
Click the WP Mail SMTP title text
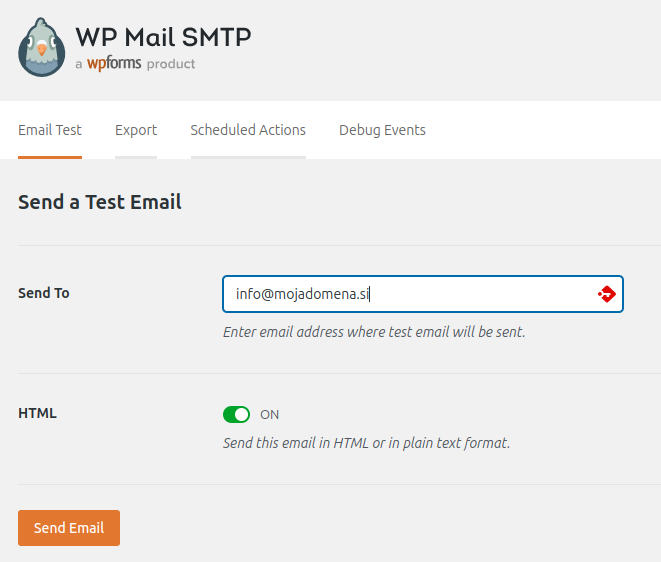pos(164,37)
